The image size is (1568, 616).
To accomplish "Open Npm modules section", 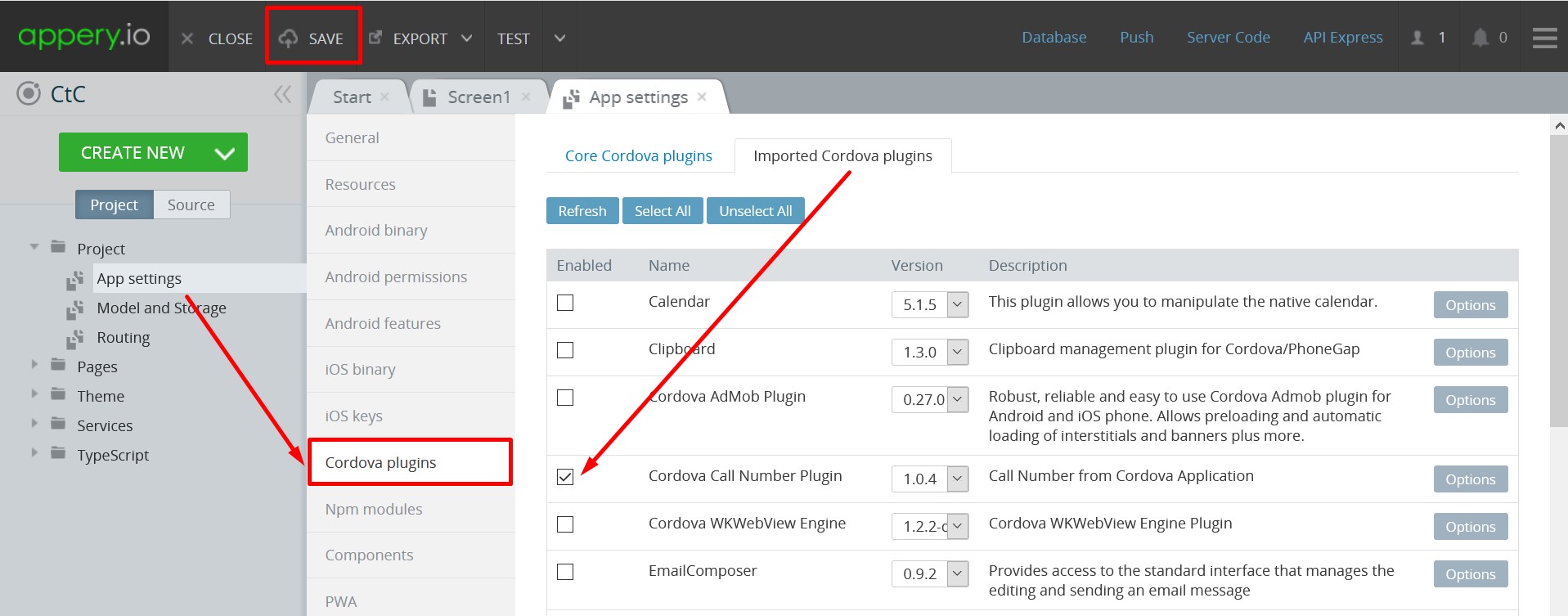I will (x=411, y=509).
